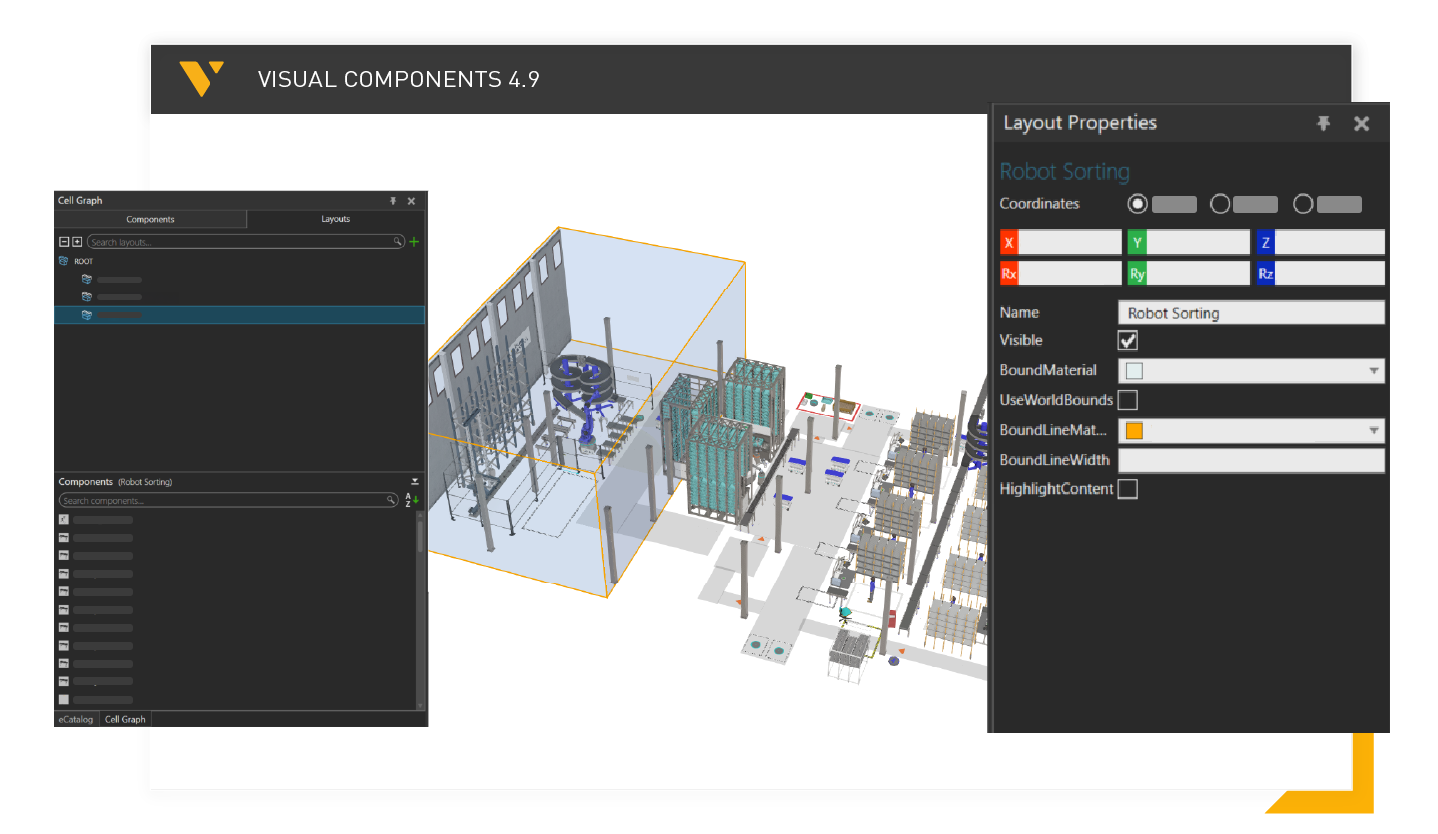This screenshot has height=834, width=1438.
Task: Click the X coordinate field
Action: (1061, 242)
